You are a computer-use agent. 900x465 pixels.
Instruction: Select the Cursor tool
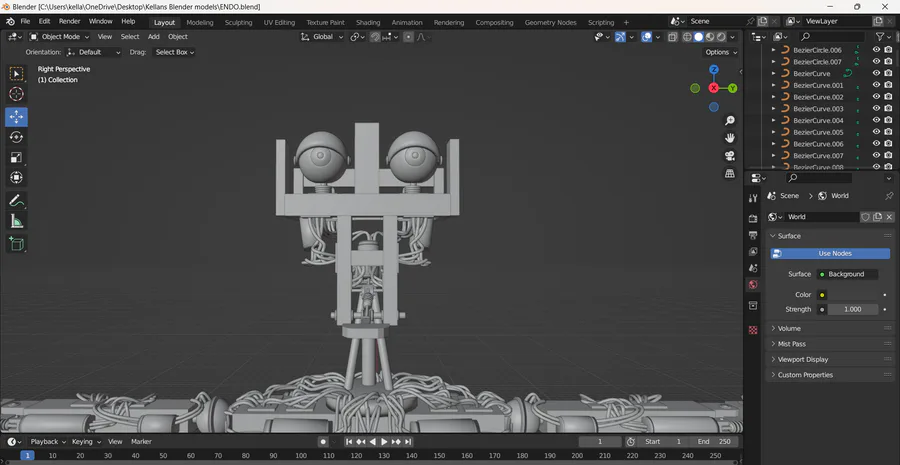(x=17, y=94)
